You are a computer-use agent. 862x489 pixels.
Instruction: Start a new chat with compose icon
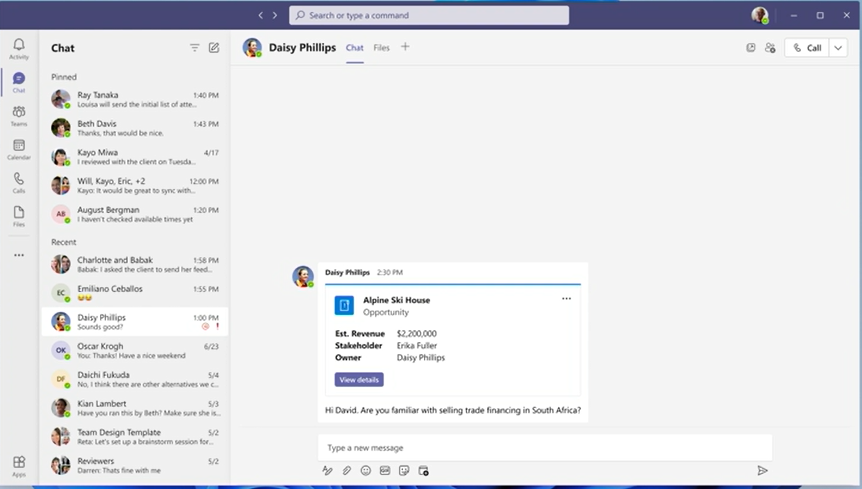(214, 48)
